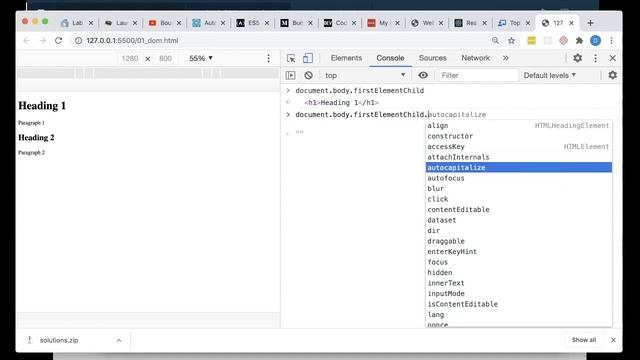Screen dimensions: 640x360
Task: Select innerText autocomplete suggestion
Action: tap(519, 283)
